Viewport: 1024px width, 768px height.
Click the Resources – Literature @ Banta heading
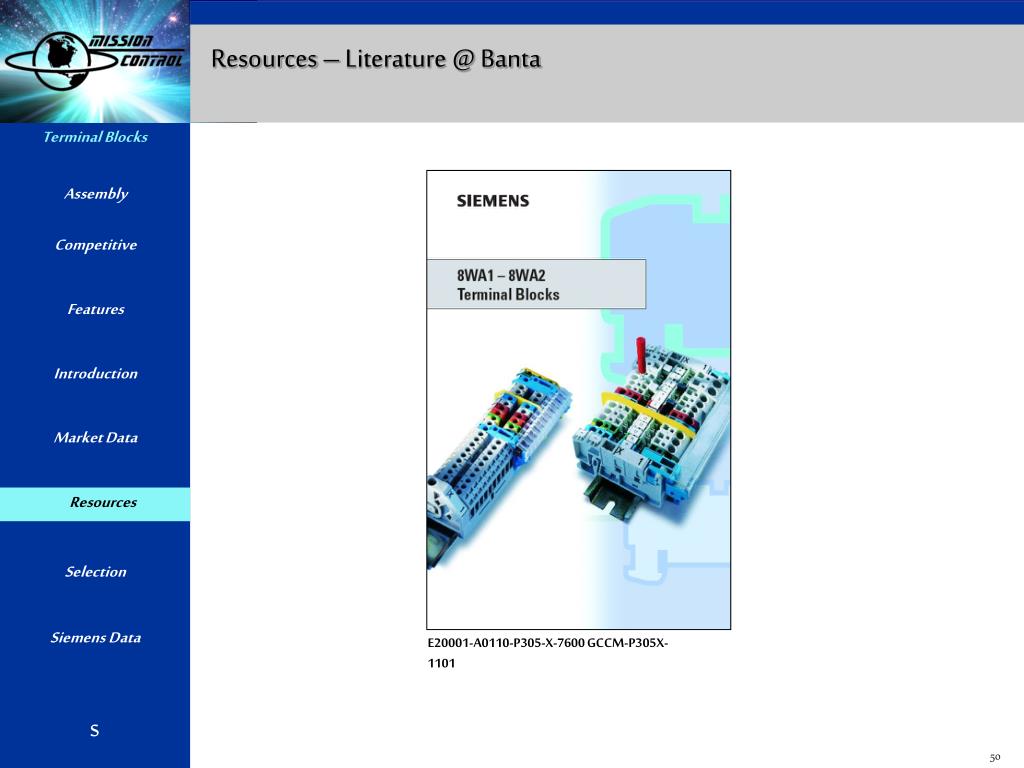pos(376,59)
